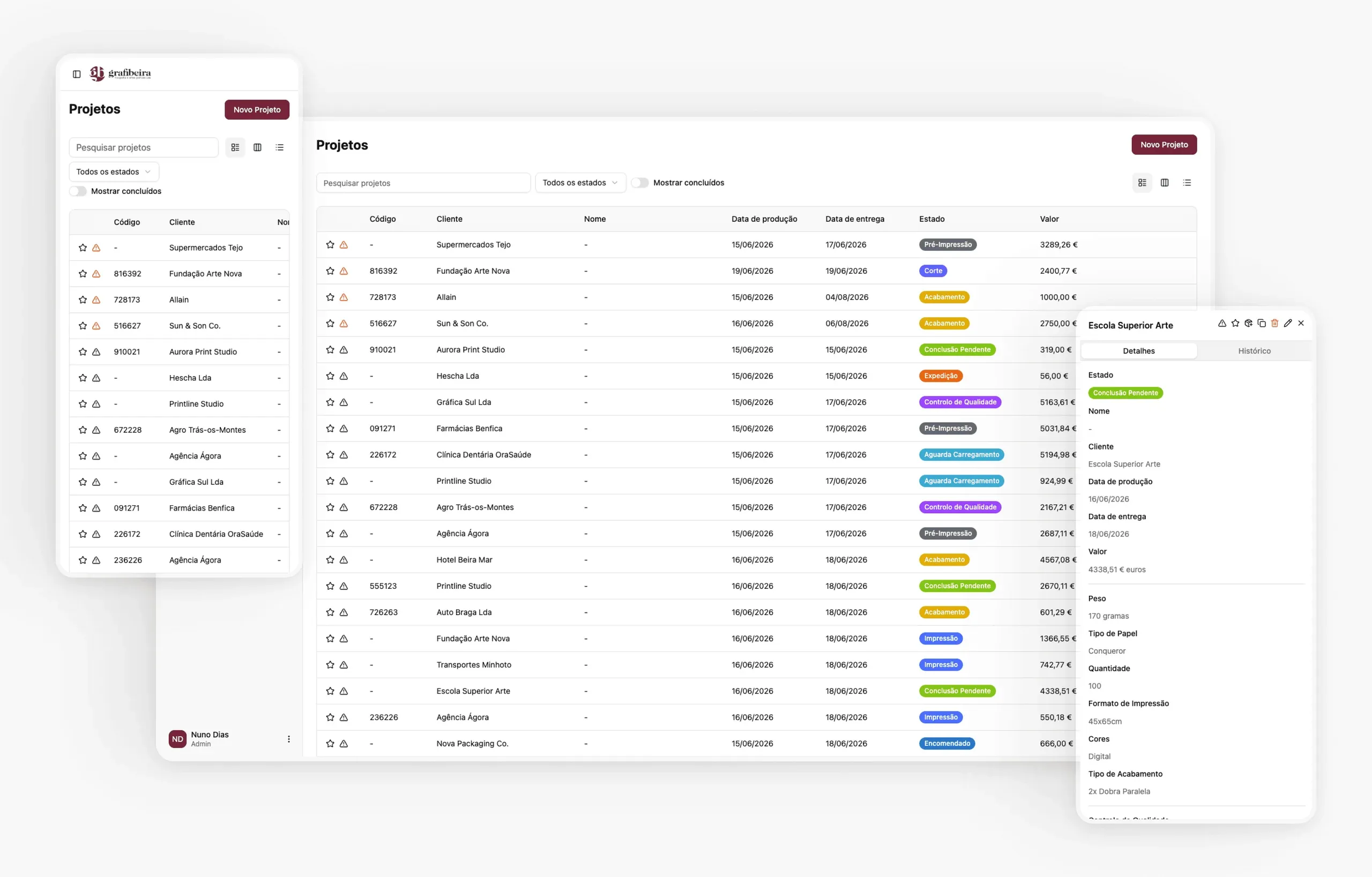Edit the project via the pencil icon
1372x877 pixels.
[x=1288, y=324]
